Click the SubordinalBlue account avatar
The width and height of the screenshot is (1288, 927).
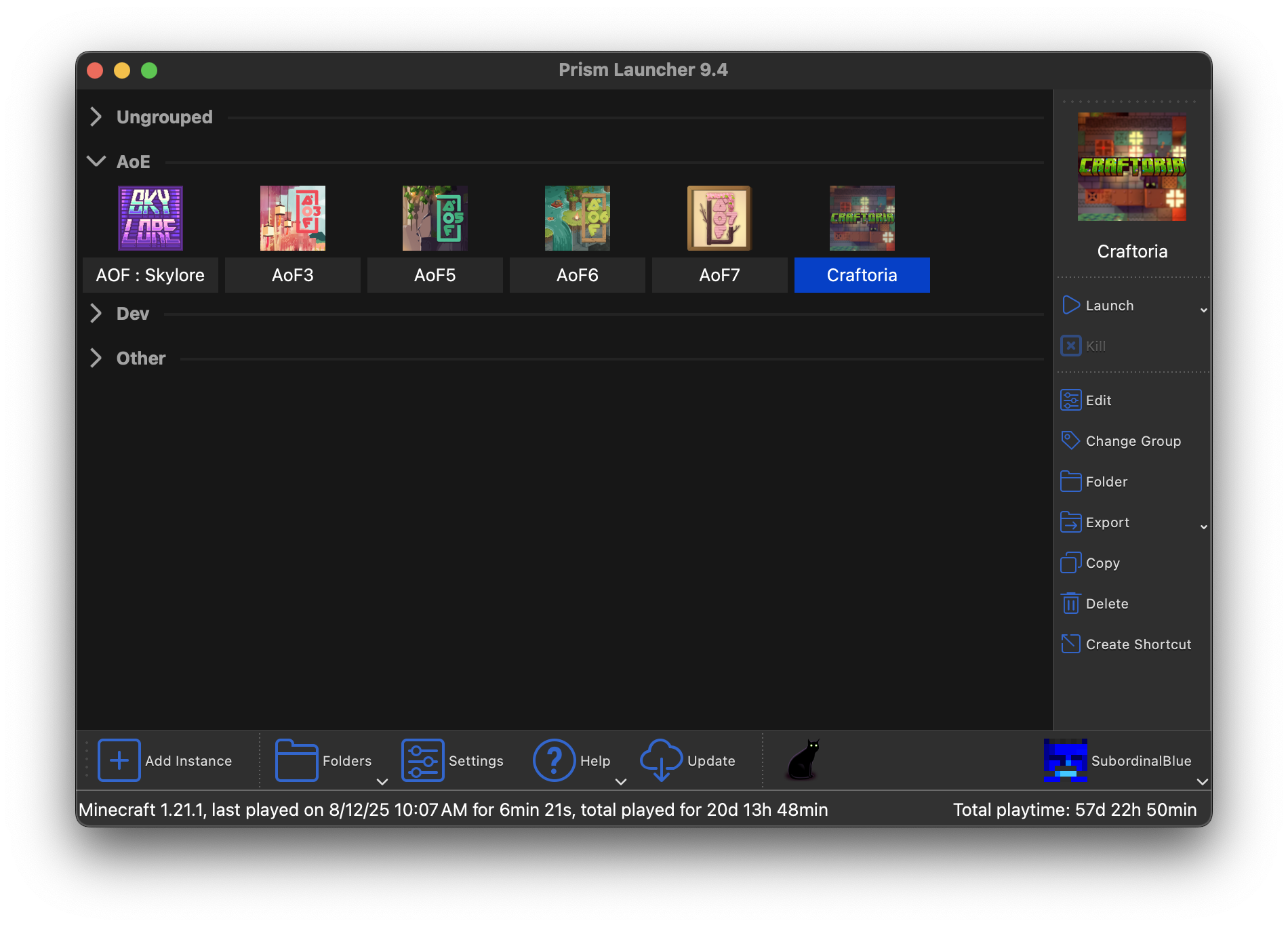[1066, 760]
